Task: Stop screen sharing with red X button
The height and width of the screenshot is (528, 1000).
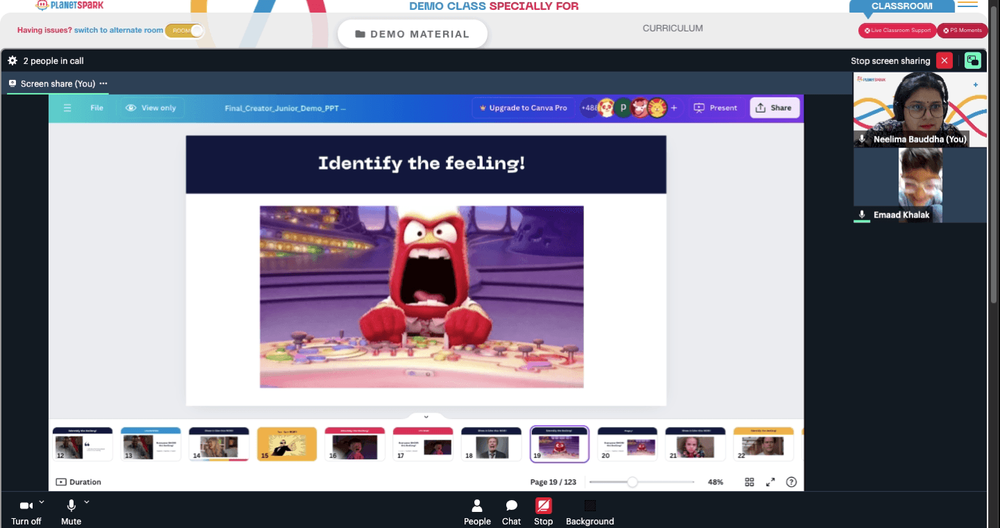Action: click(944, 61)
